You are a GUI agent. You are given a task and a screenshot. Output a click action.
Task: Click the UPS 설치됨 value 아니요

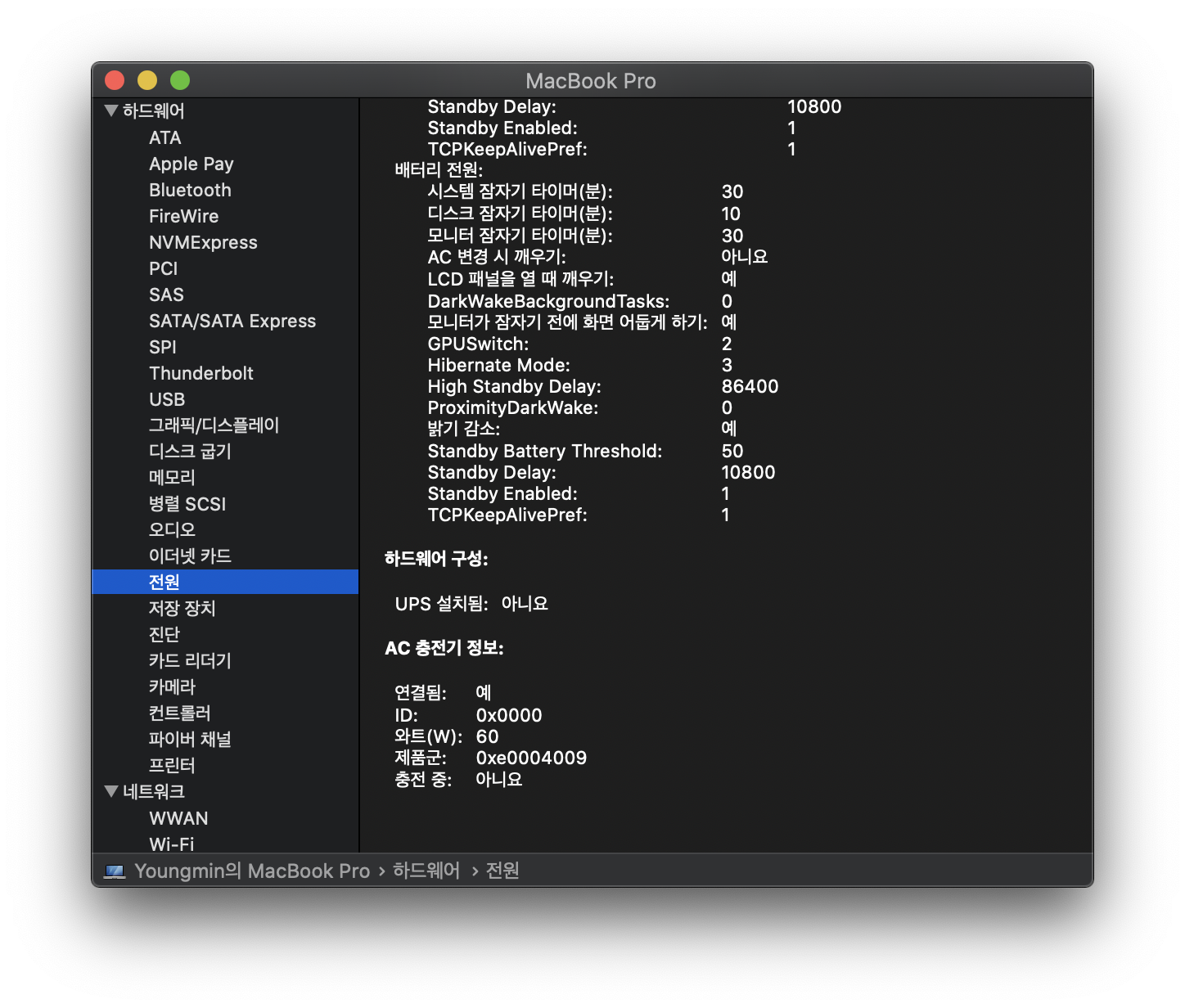tap(525, 604)
